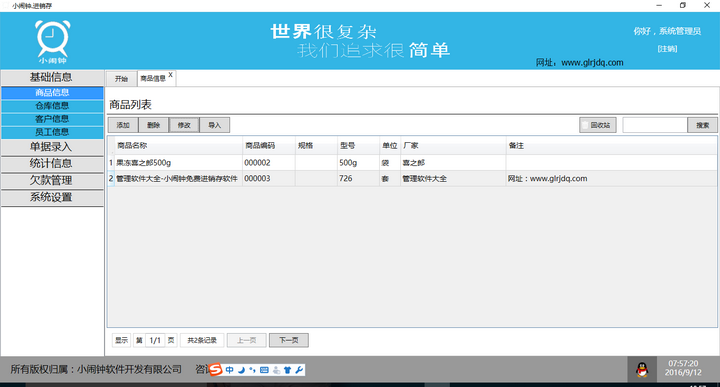
Task: Click the 单位 column header
Action: (x=390, y=146)
